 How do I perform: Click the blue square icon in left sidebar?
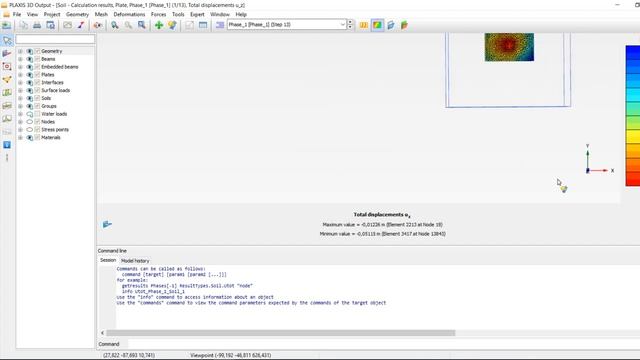[x=7, y=145]
